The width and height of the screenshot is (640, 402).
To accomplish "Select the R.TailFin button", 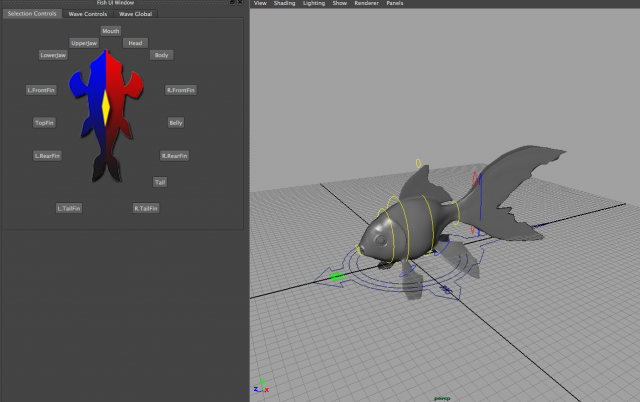I will (x=146, y=208).
